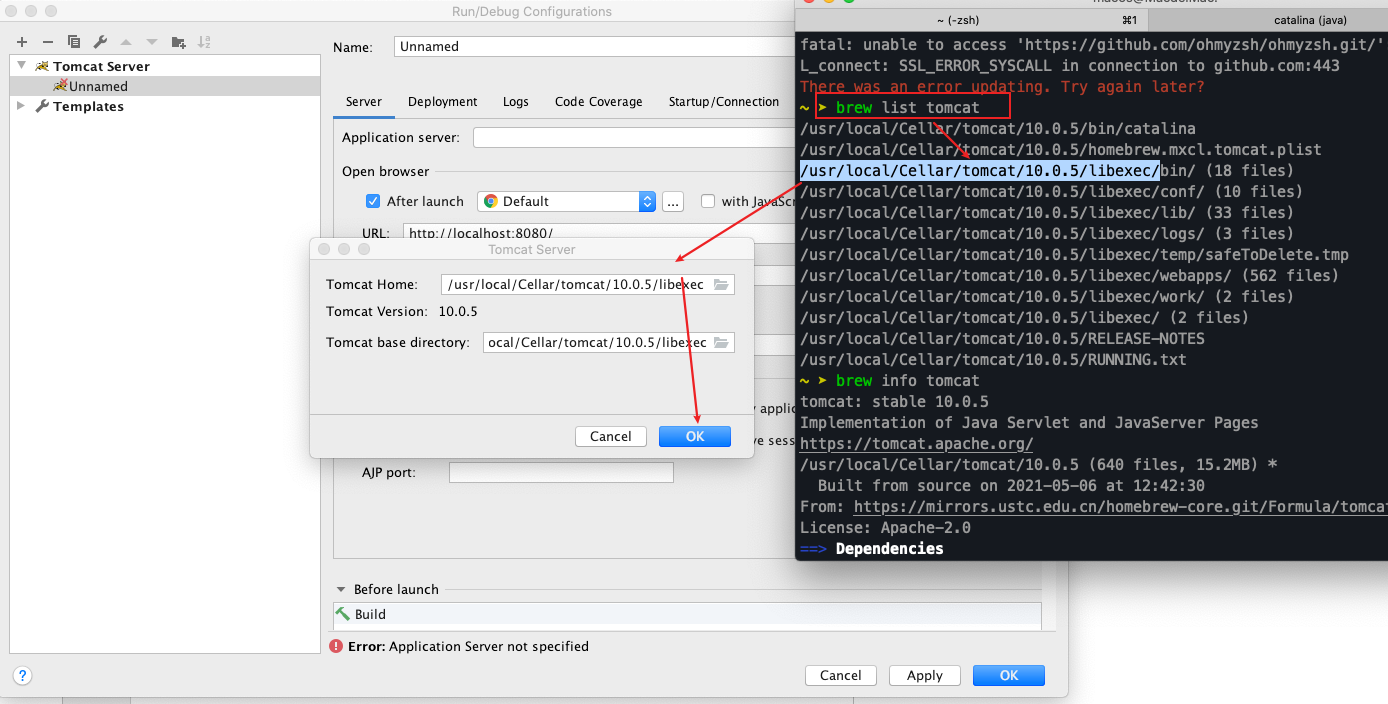
Task: Click the Chrome icon in browser dropdown
Action: [491, 201]
